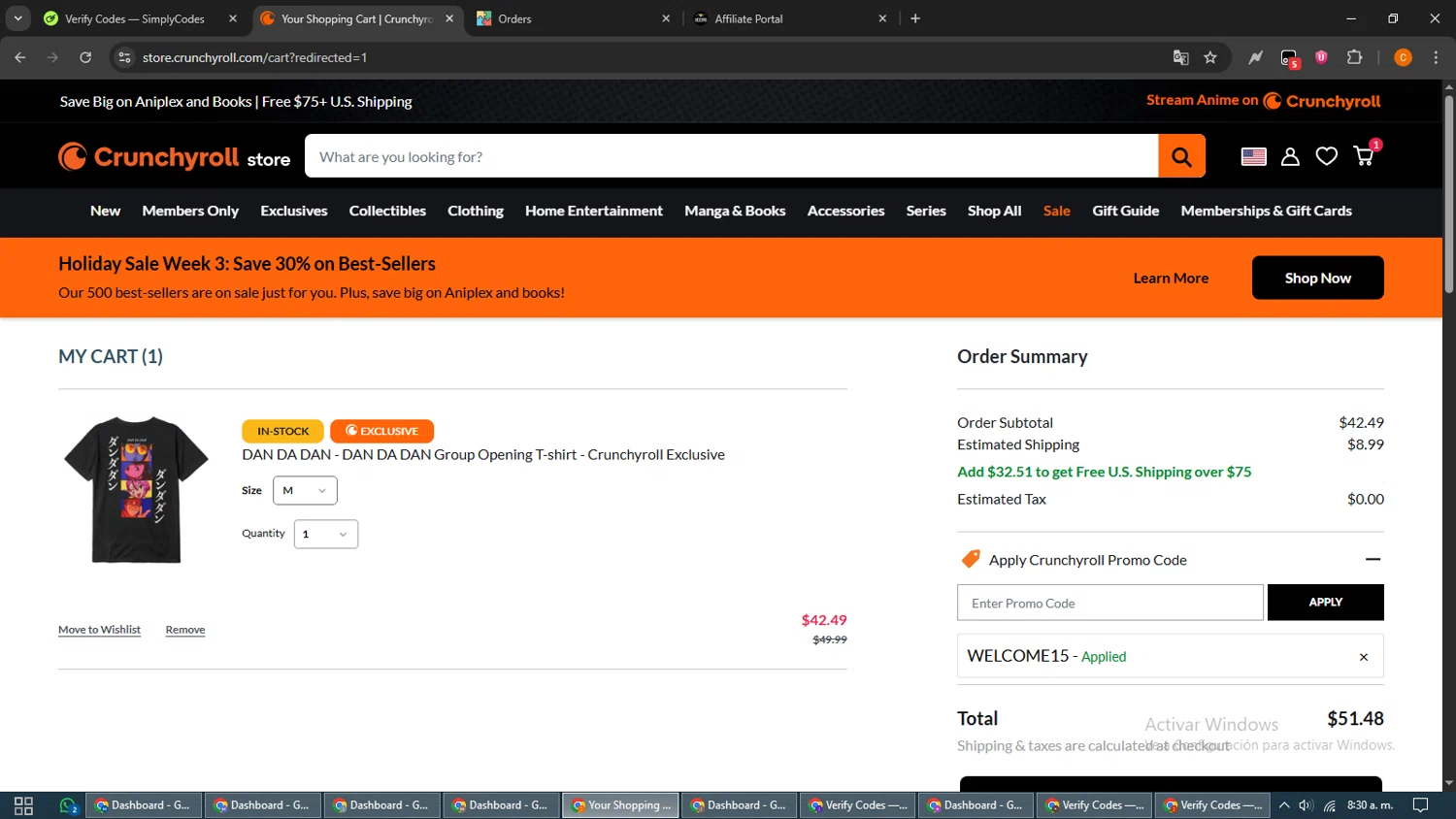The image size is (1456, 819).
Task: Open the shopping cart icon
Action: (x=1365, y=154)
